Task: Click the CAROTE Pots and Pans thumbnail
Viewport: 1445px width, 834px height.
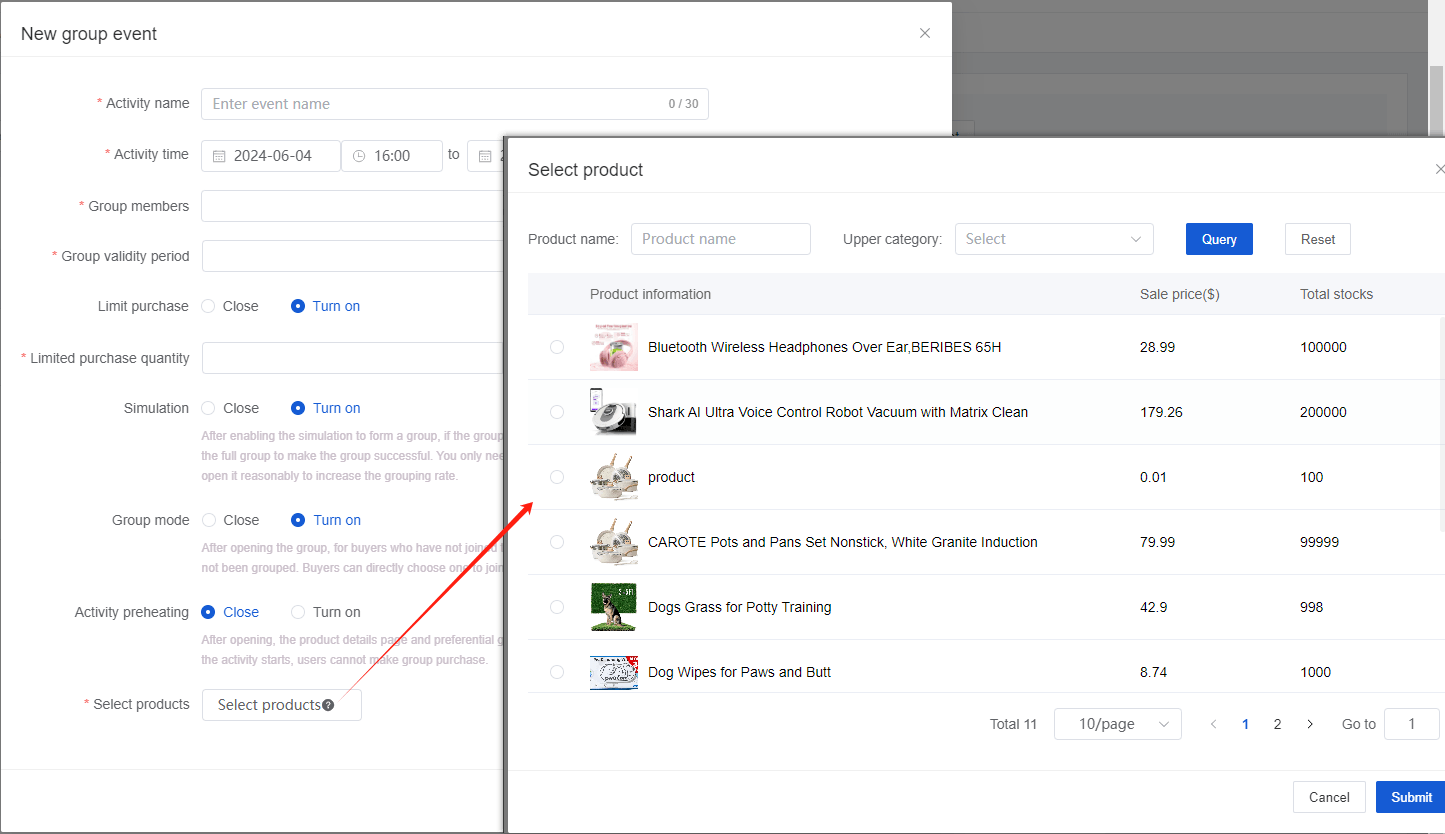Action: pos(614,542)
